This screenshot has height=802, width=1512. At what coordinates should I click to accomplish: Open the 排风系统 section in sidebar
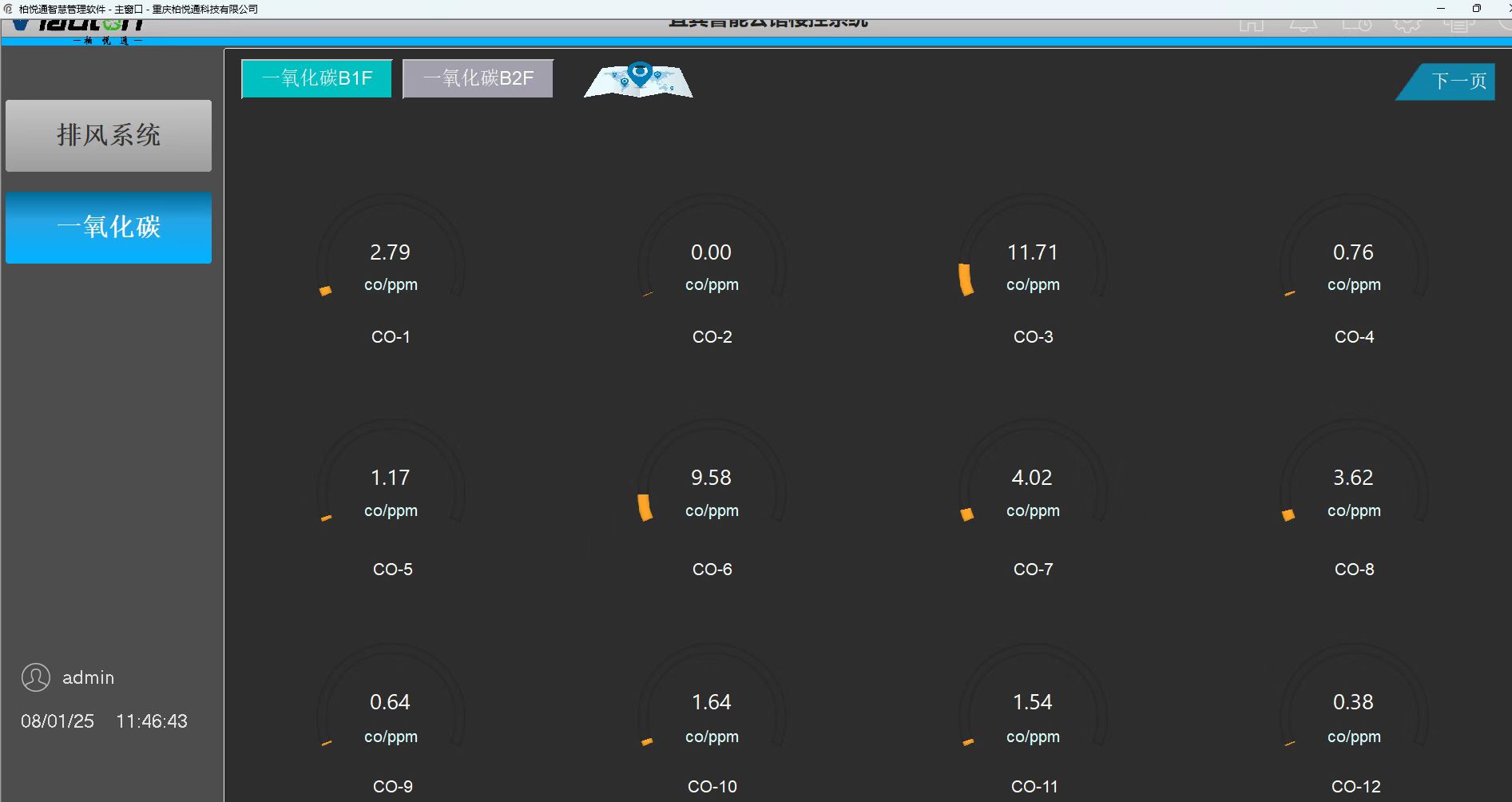[109, 135]
